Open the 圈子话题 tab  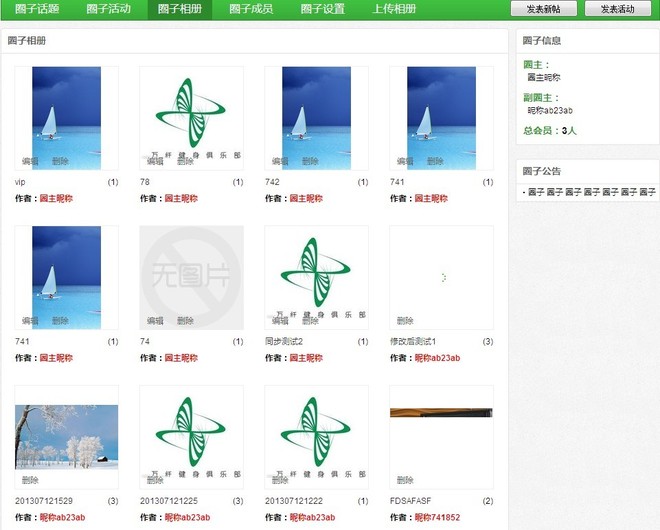(x=37, y=9)
